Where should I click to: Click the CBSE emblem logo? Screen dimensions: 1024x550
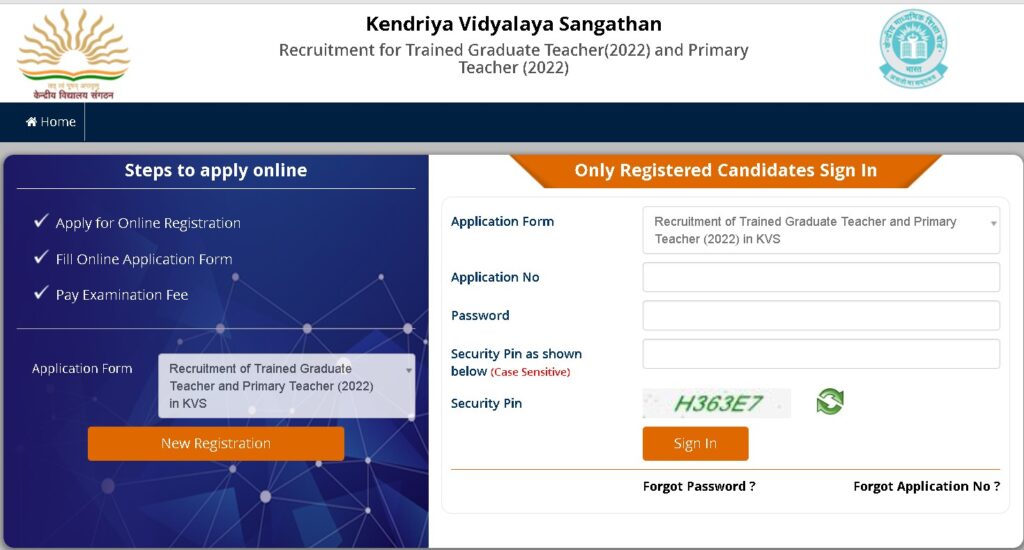(911, 47)
